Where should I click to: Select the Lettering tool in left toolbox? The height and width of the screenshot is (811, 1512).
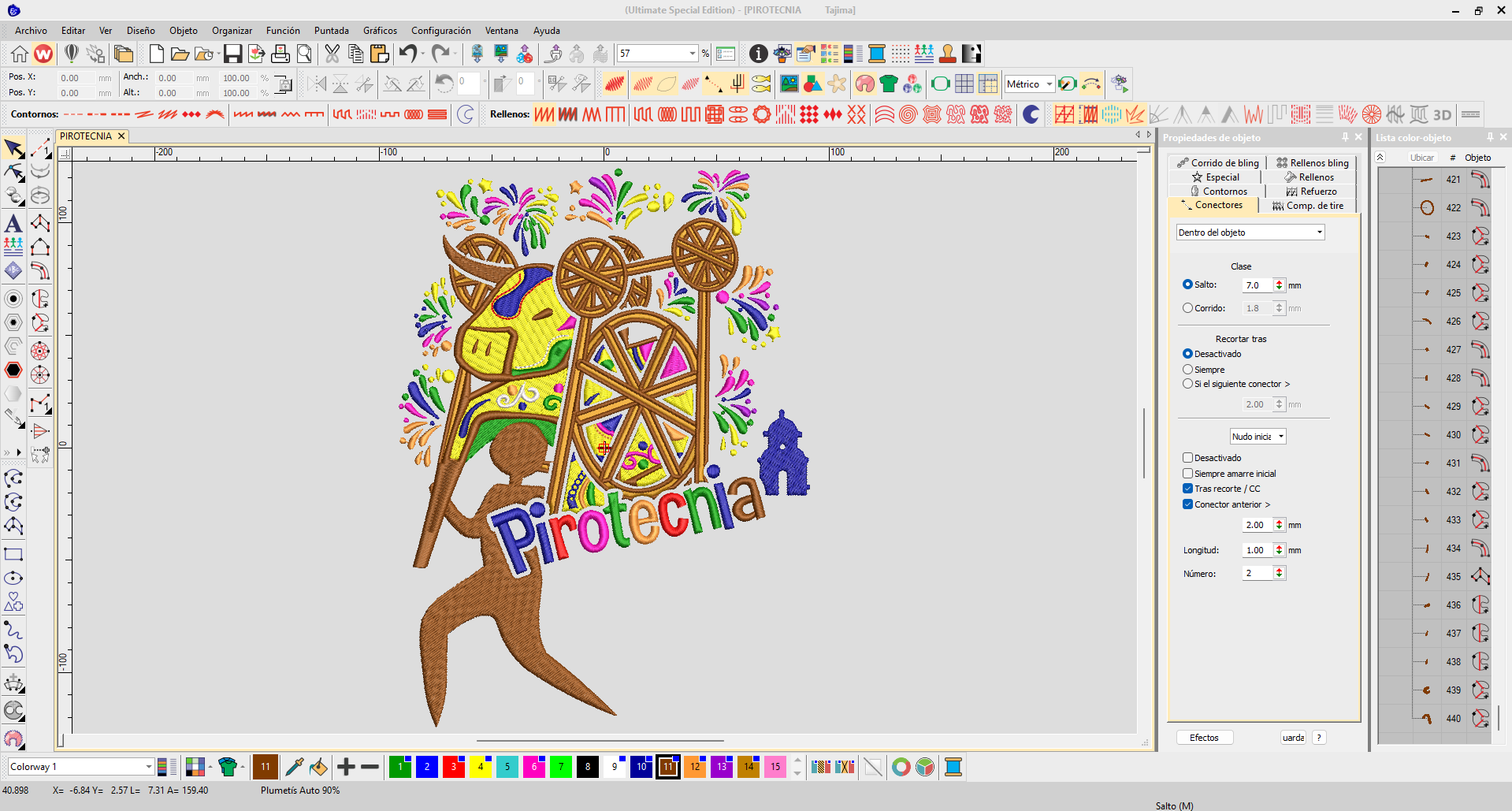tap(13, 223)
